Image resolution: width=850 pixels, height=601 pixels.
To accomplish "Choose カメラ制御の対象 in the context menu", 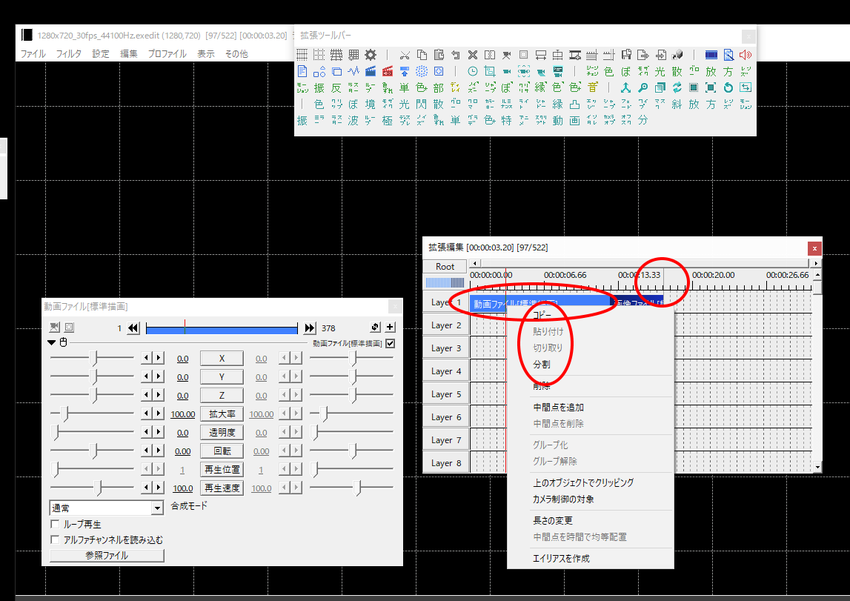I will (x=563, y=499).
